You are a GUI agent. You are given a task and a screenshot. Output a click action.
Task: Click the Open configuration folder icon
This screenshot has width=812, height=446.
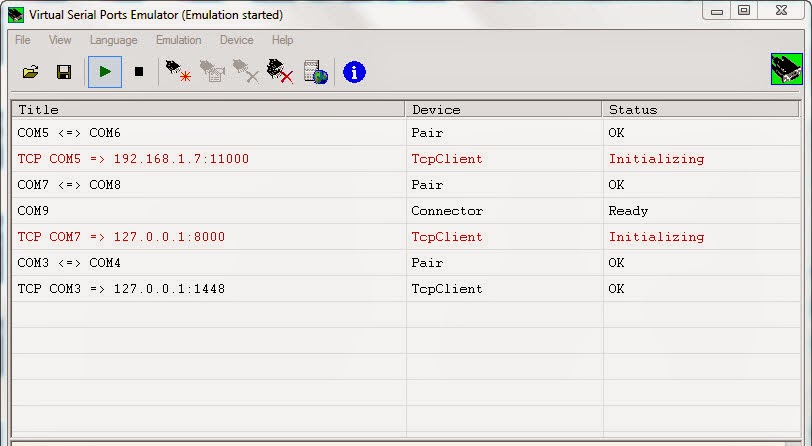31,72
